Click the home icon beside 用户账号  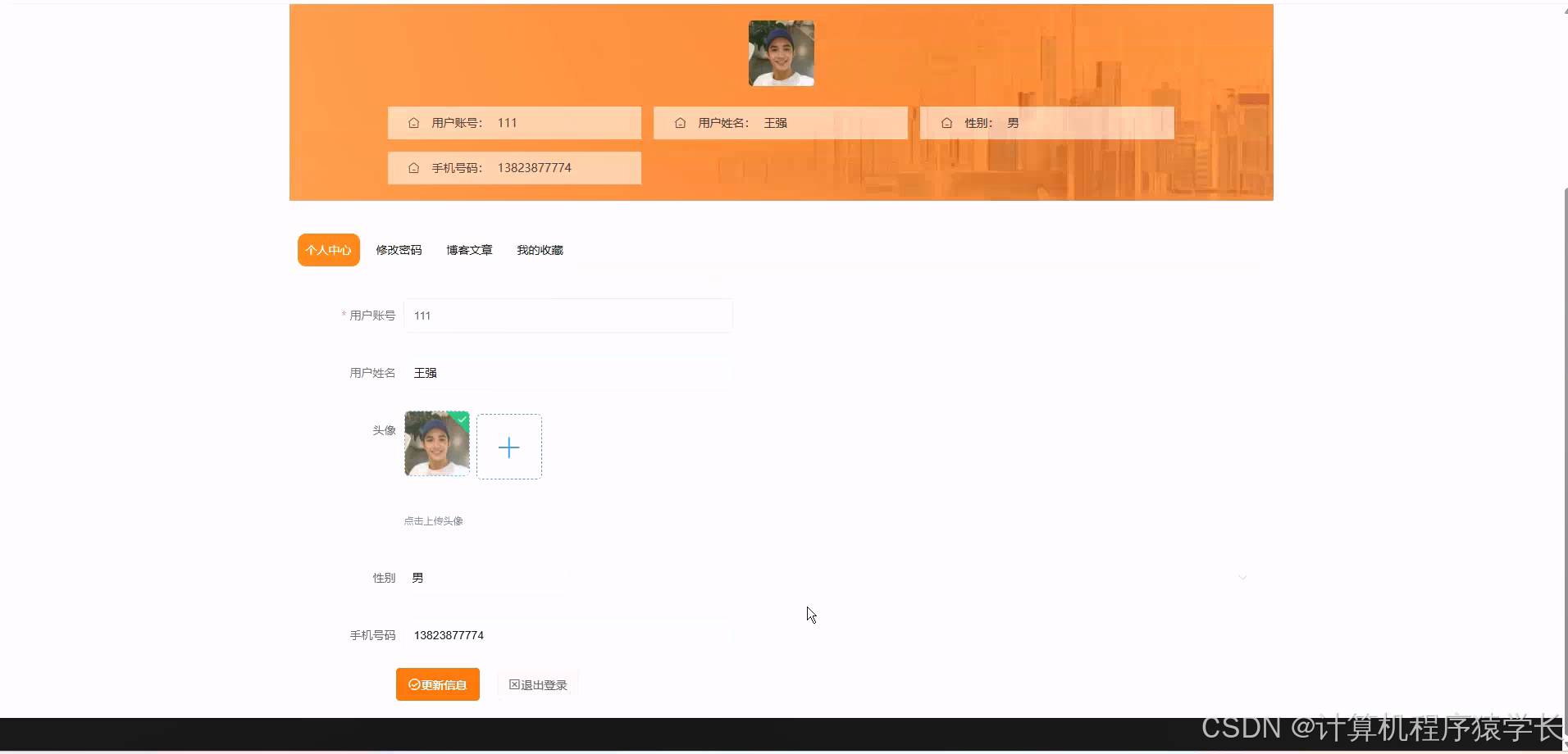tap(413, 123)
